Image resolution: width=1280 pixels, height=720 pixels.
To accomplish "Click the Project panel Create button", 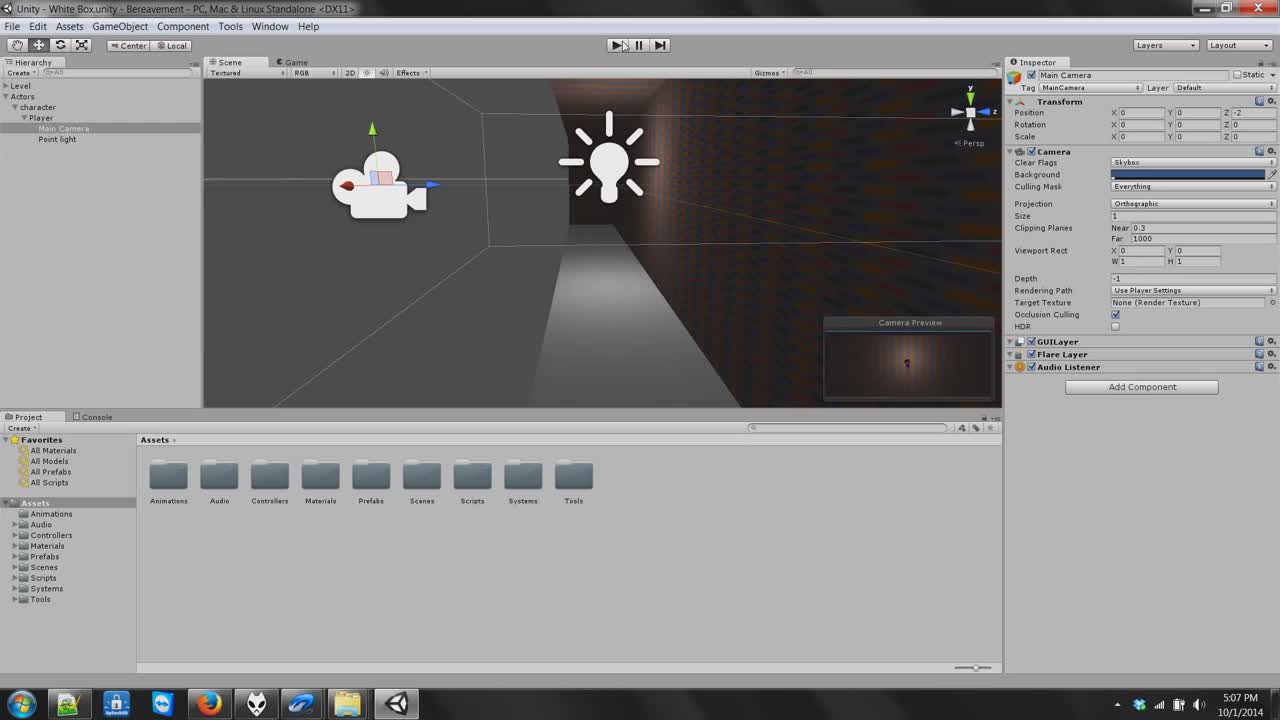I will 22,428.
